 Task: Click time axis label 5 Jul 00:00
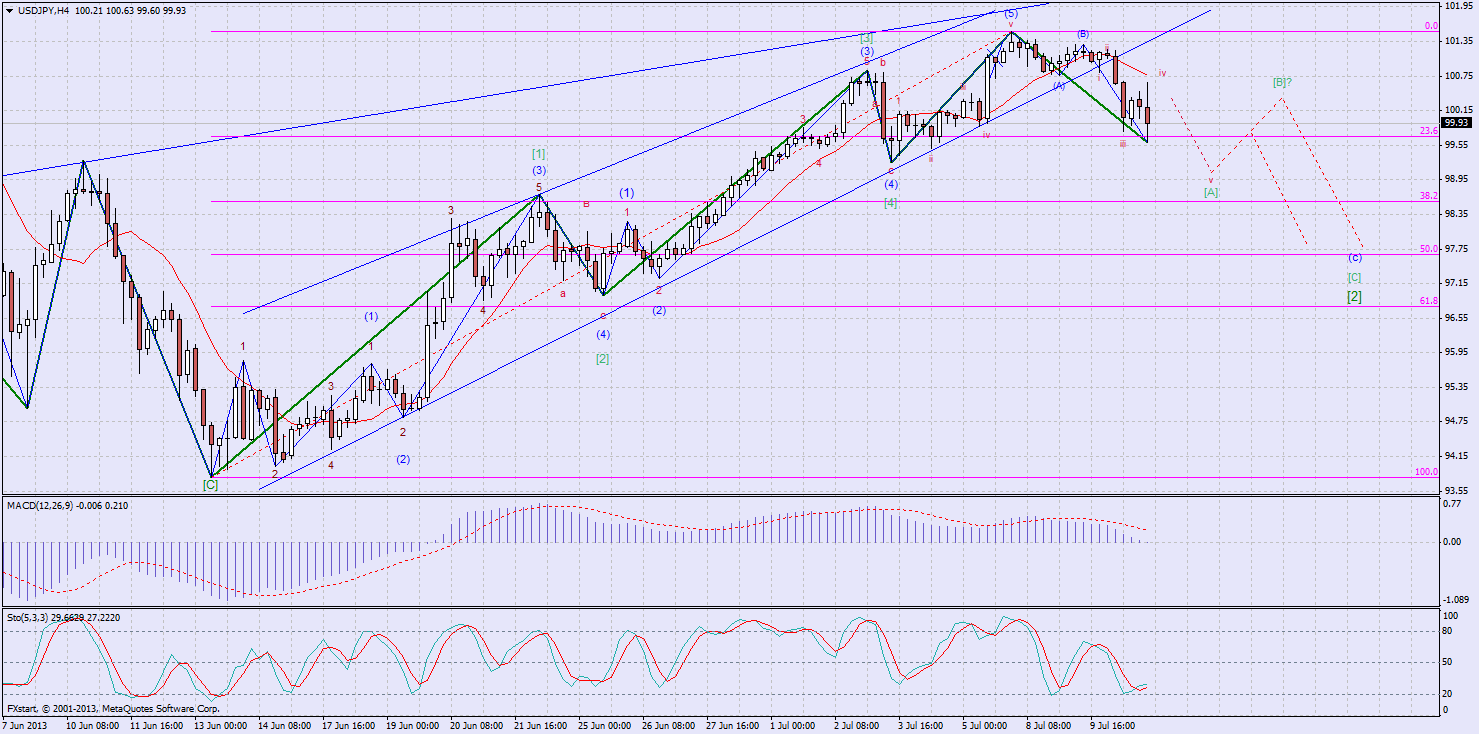click(985, 726)
